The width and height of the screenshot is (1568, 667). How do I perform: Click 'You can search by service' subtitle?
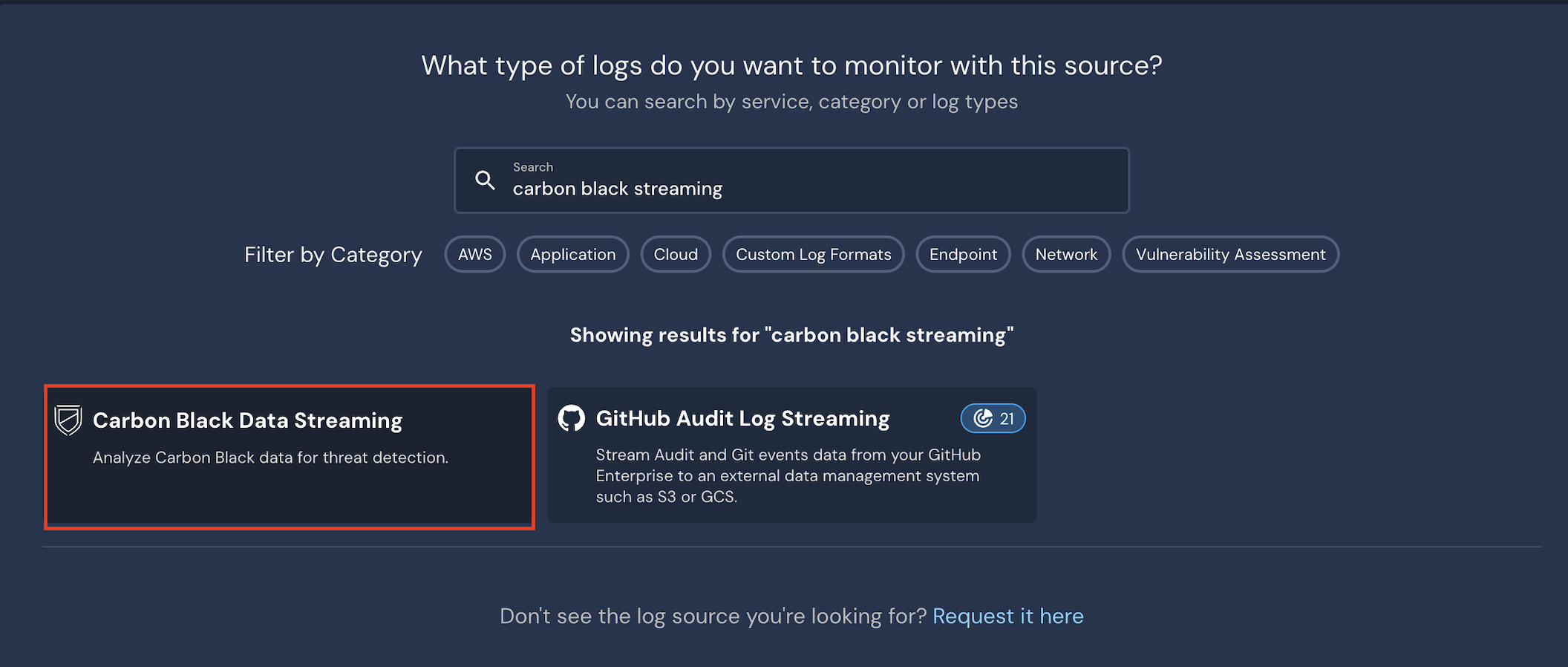(x=791, y=102)
